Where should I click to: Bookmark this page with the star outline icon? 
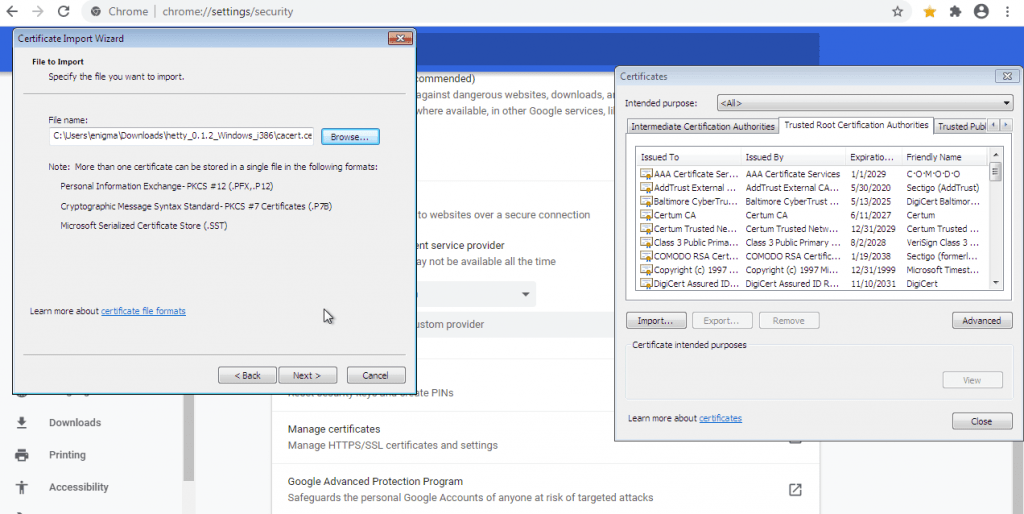tap(897, 11)
